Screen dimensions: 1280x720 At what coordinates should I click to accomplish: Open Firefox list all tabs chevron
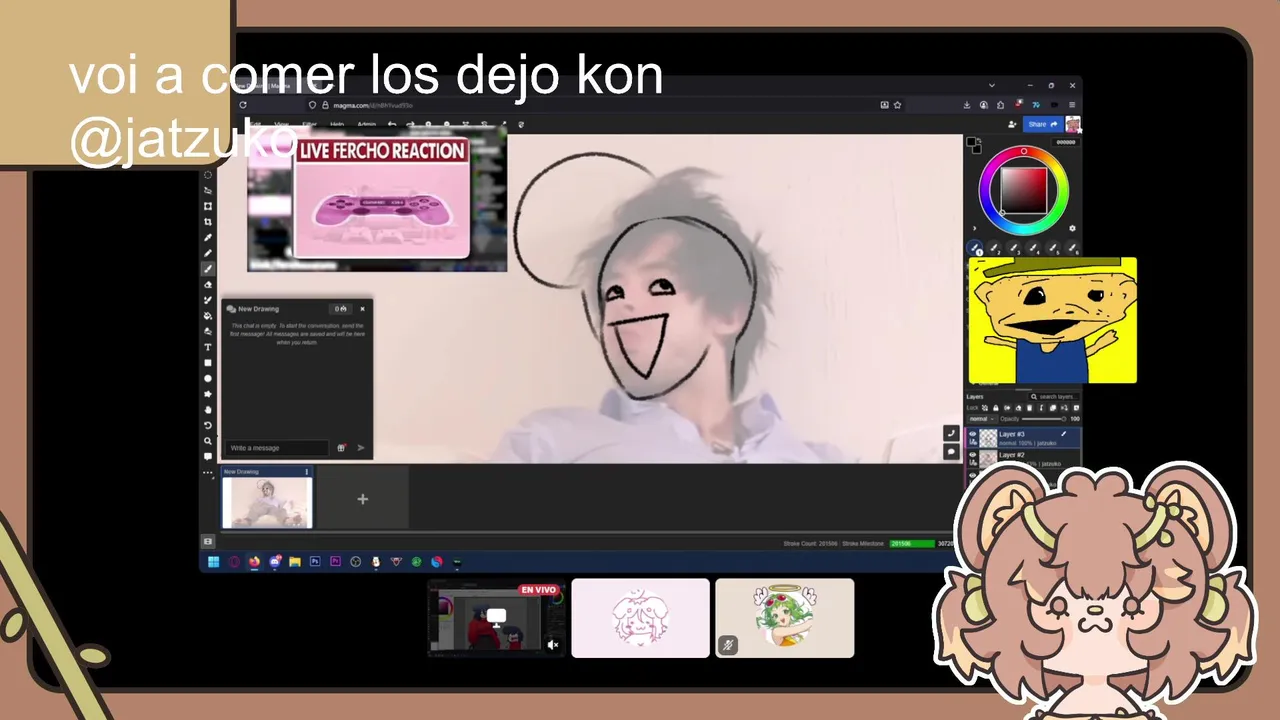992,85
